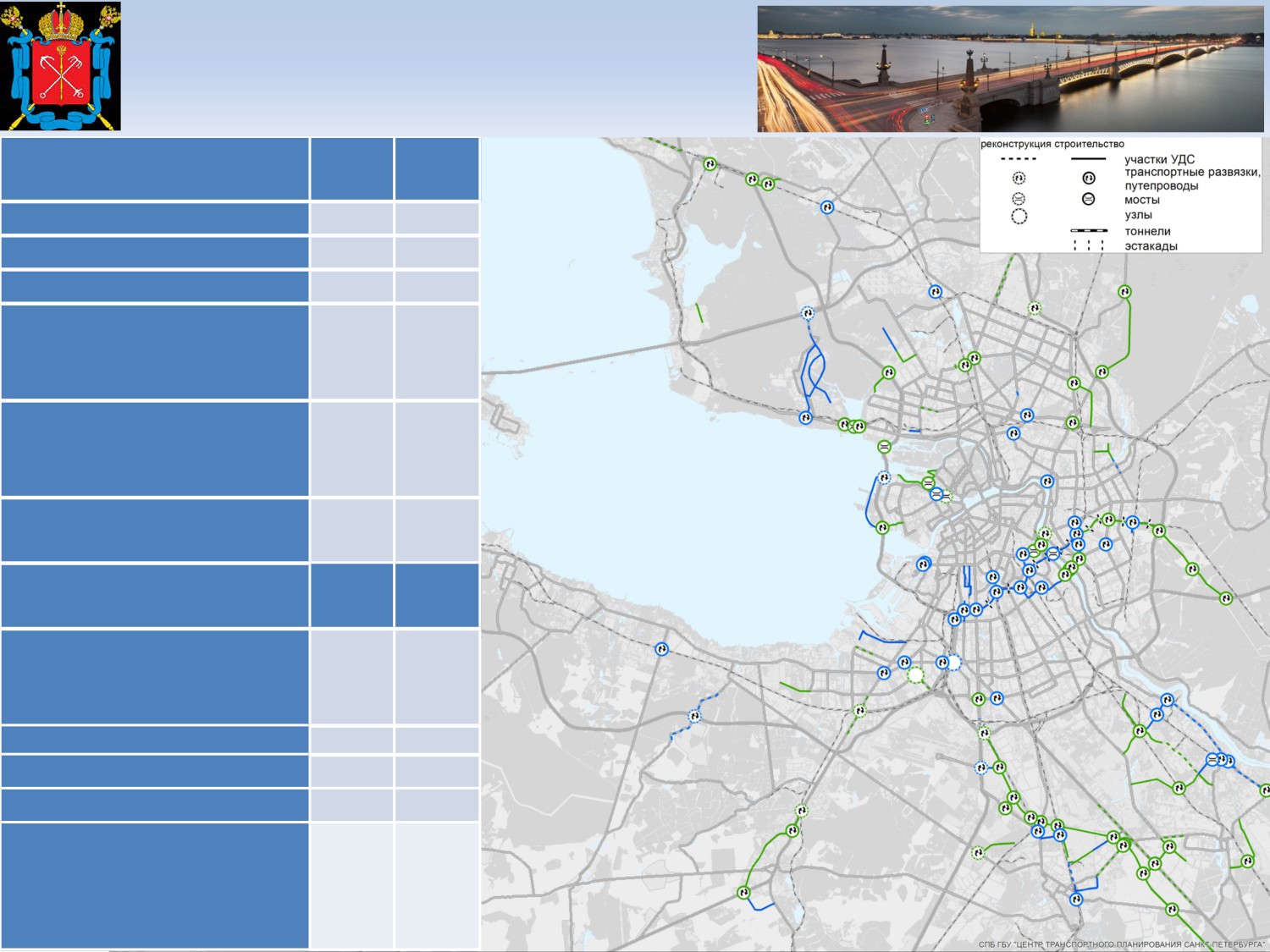The height and width of the screenshot is (952, 1270).
Task: Click the overpass dotted symbol in legend
Action: [1089, 245]
